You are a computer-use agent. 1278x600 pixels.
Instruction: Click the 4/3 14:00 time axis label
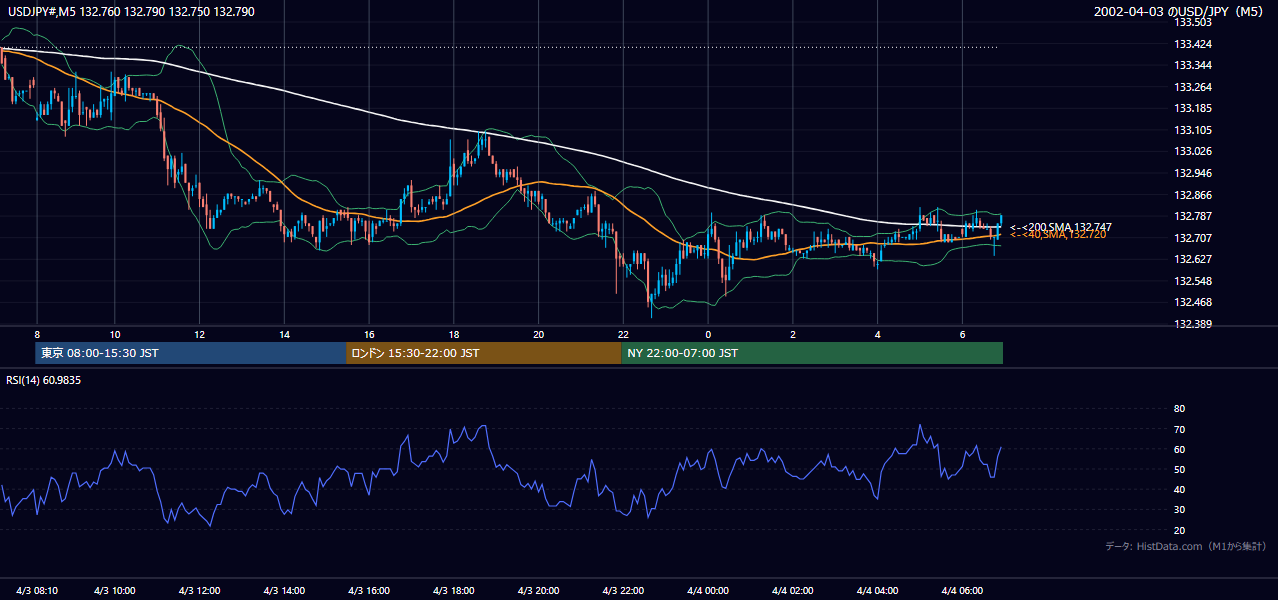(284, 590)
